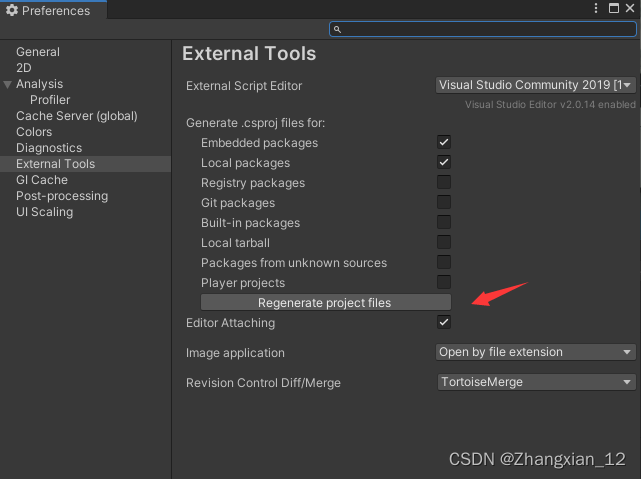Collapse the Analysis tree arrow

click(x=7, y=85)
